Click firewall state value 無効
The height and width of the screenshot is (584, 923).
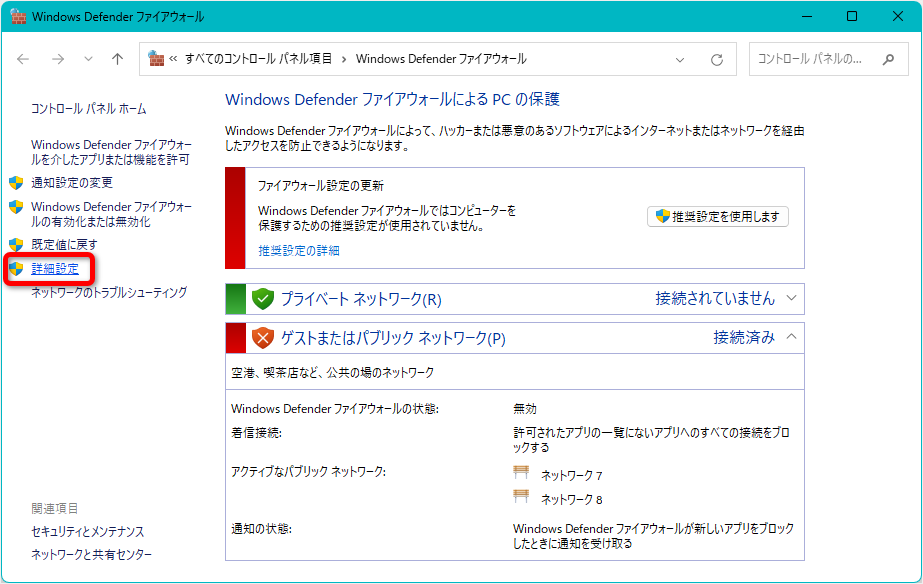[x=525, y=409]
